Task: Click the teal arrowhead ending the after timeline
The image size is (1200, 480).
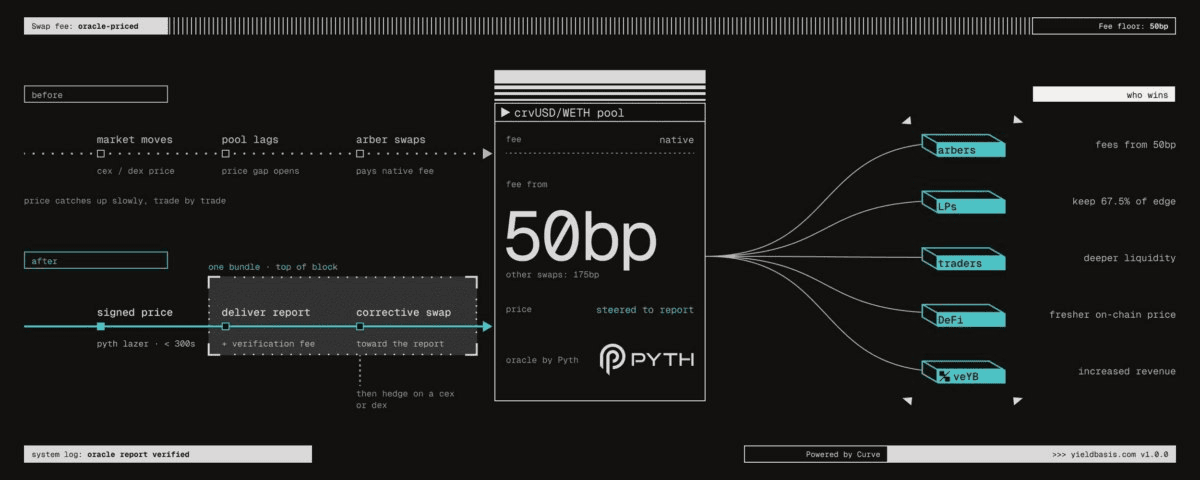Action: click(487, 327)
